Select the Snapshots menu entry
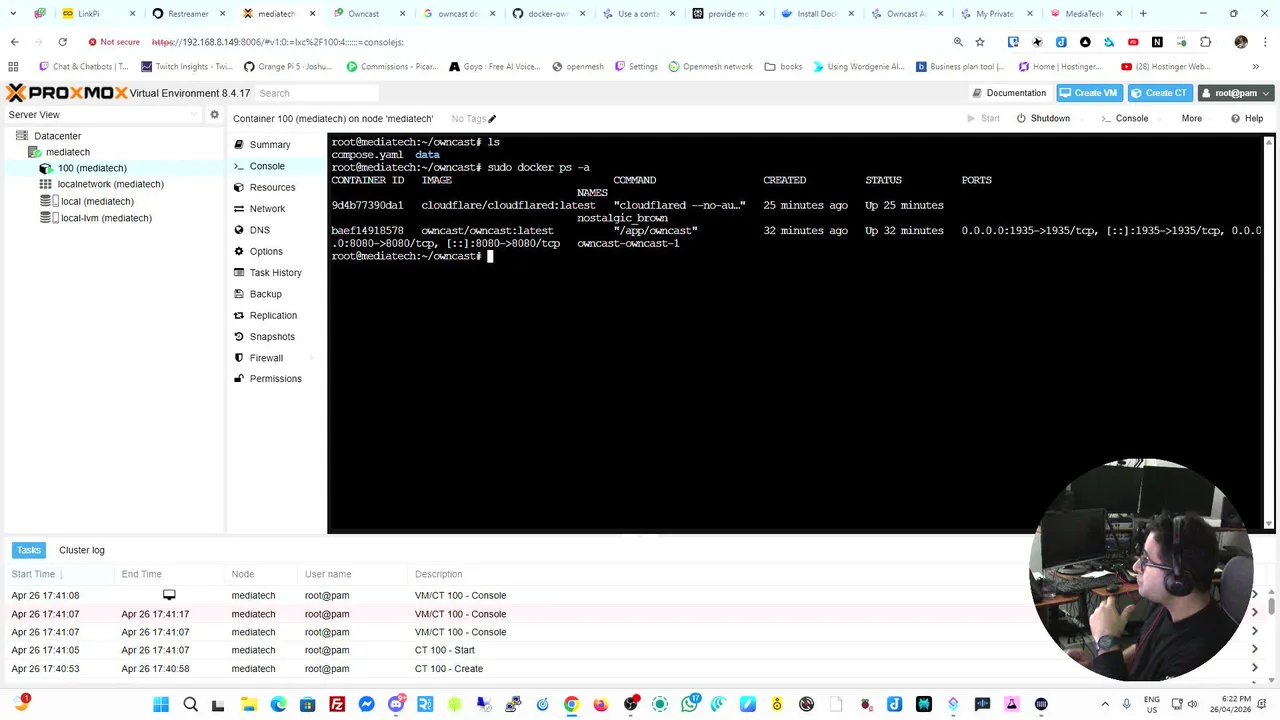 [272, 337]
